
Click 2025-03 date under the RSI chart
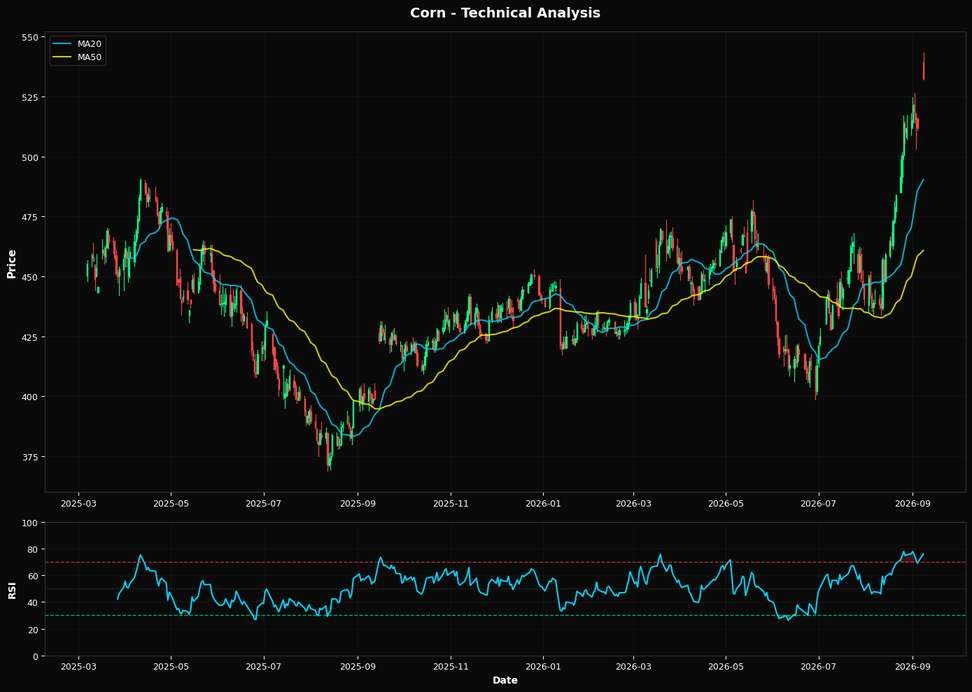point(79,667)
